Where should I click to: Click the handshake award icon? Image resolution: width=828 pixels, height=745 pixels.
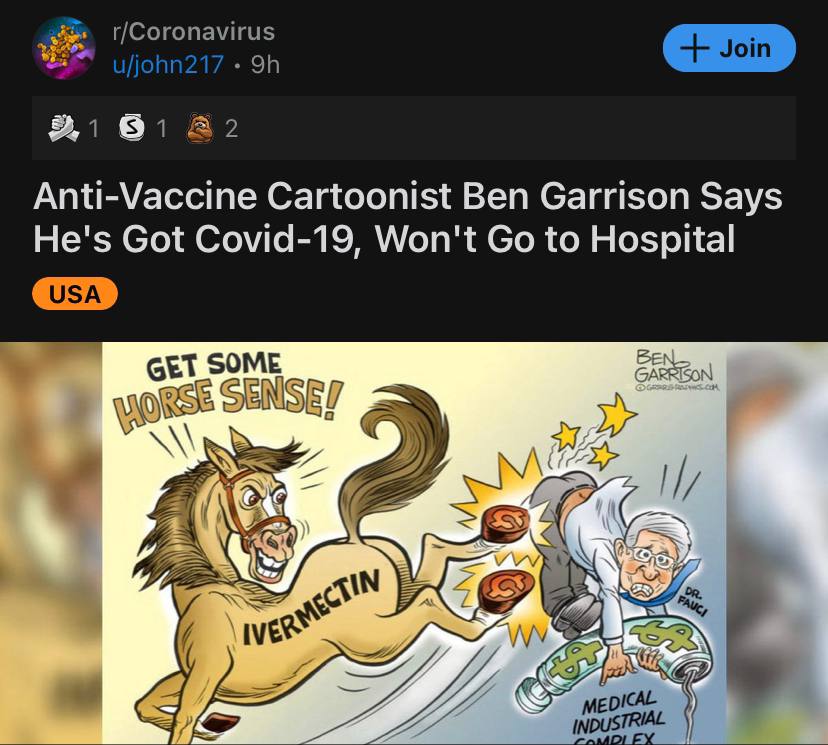(64, 128)
